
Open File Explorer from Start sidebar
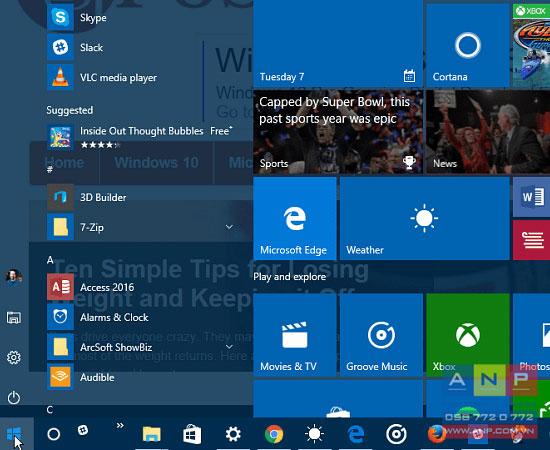[14, 318]
